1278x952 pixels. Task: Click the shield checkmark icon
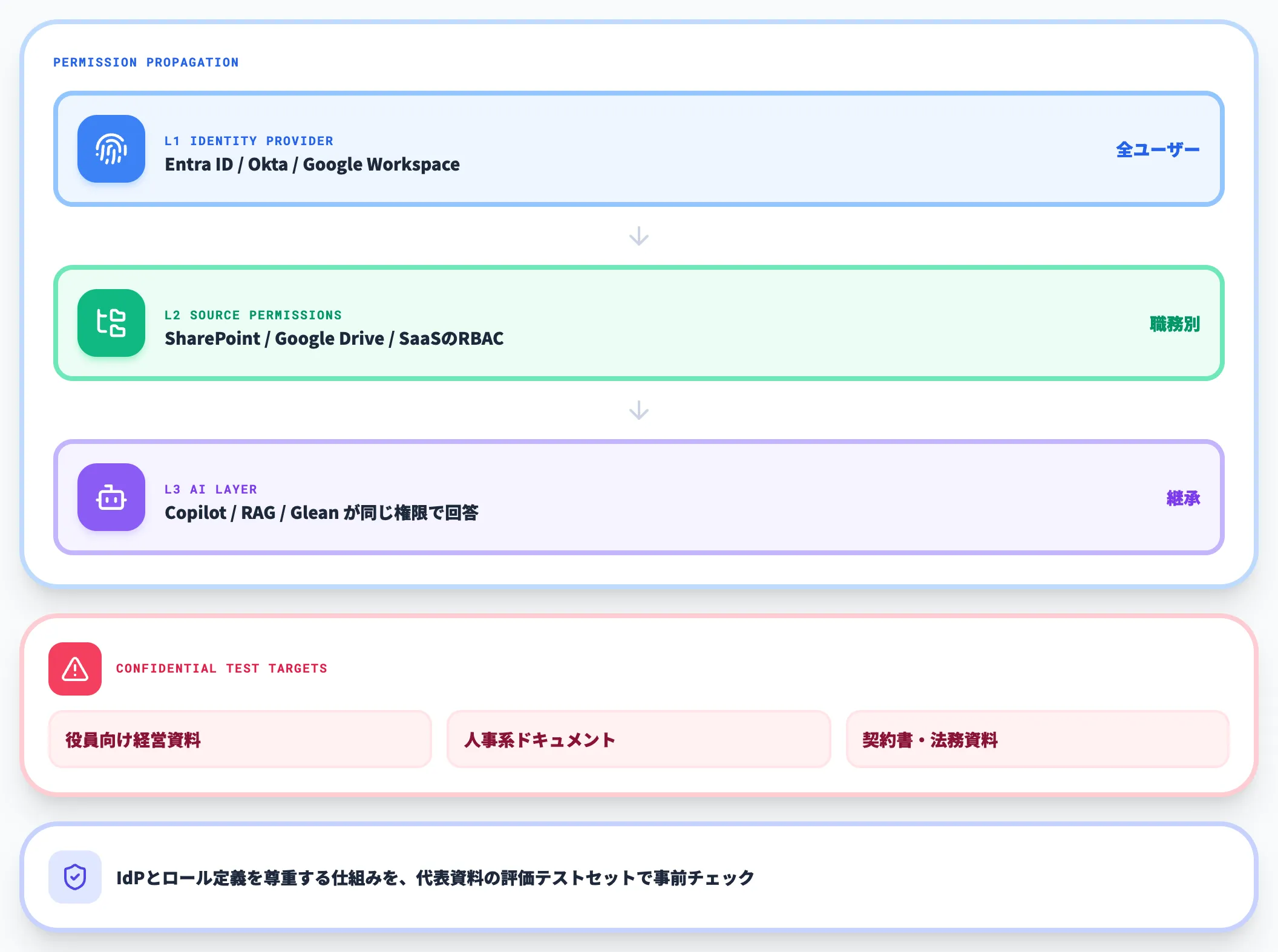point(75,877)
